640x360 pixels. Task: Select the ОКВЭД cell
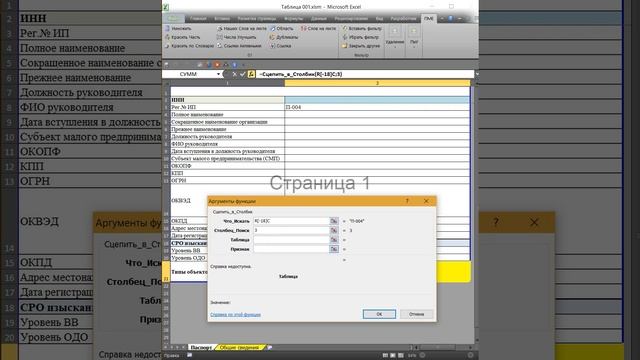tap(227, 200)
